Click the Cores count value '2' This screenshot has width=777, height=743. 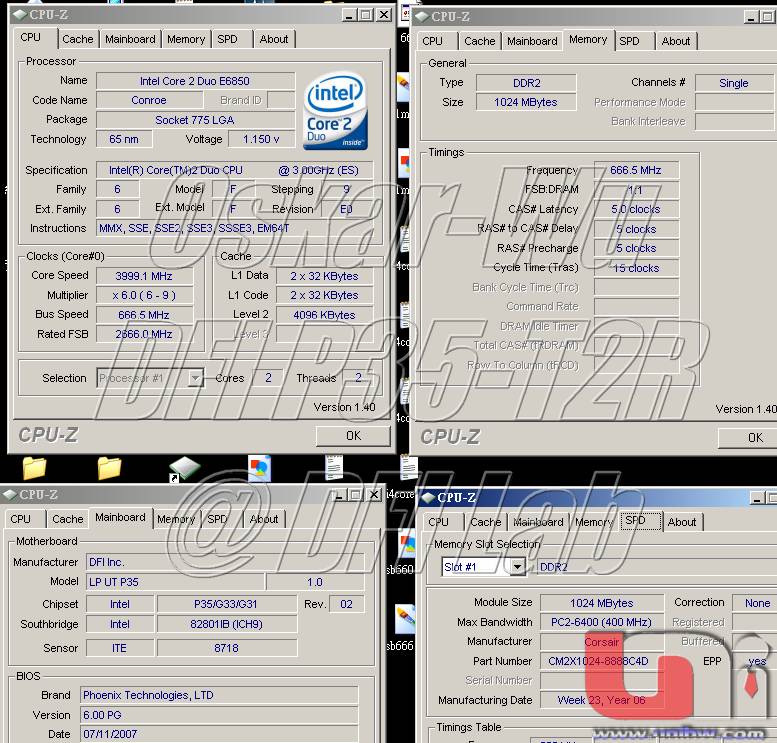pyautogui.click(x=268, y=378)
